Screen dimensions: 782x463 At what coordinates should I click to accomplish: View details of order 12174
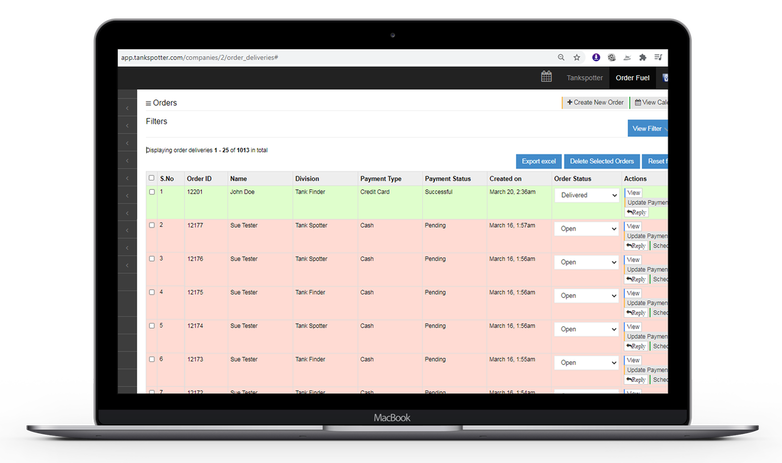[x=633, y=326]
